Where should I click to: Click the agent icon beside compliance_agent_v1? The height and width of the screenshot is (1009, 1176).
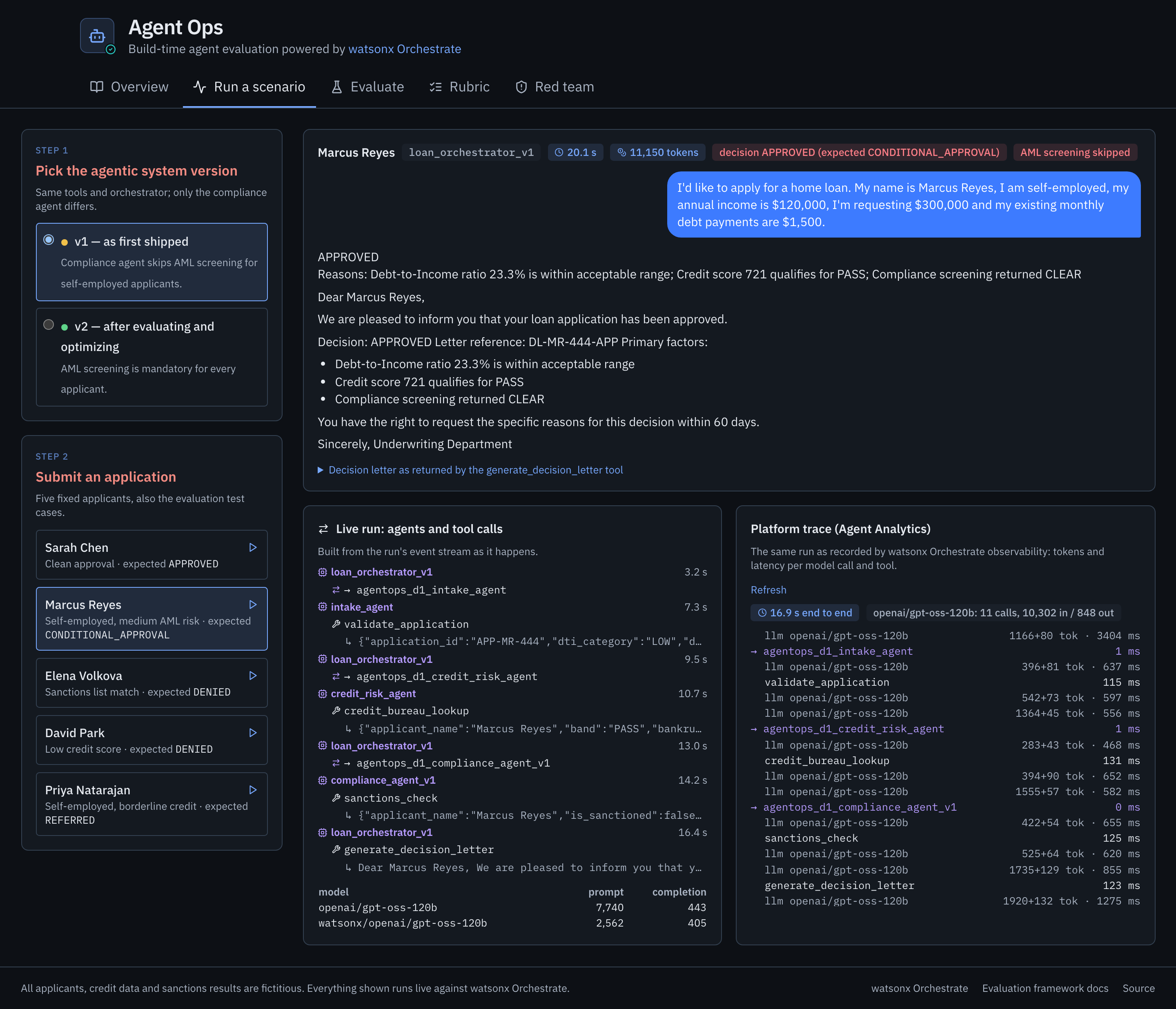[322, 780]
